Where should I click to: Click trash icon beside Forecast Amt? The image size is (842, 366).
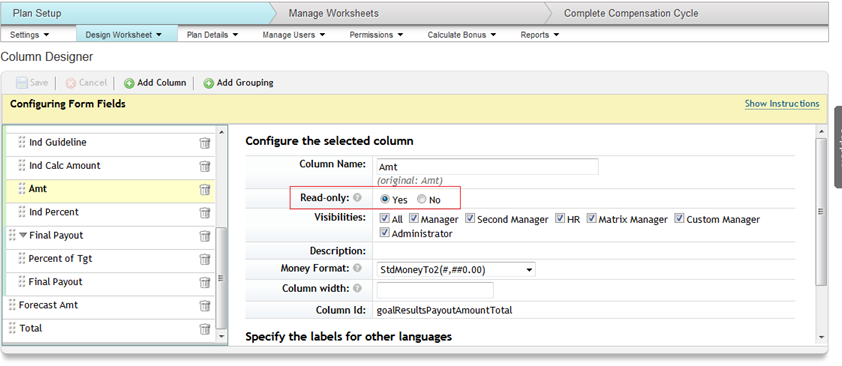205,305
